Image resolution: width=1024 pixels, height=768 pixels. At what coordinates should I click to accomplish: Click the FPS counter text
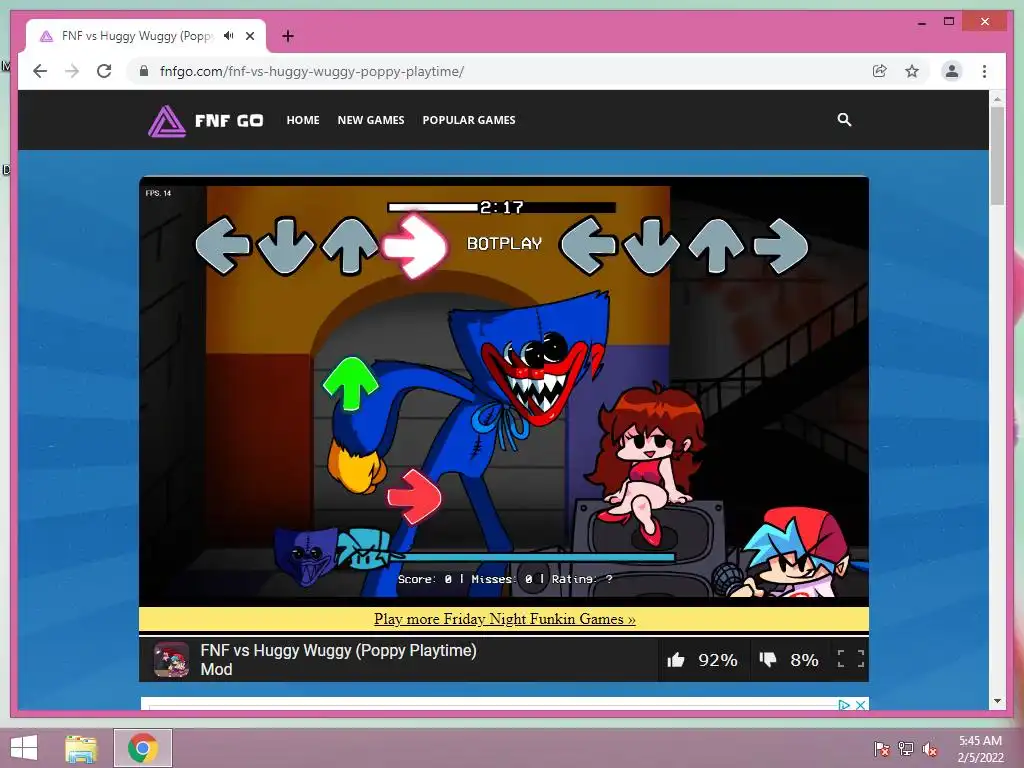pyautogui.click(x=158, y=193)
